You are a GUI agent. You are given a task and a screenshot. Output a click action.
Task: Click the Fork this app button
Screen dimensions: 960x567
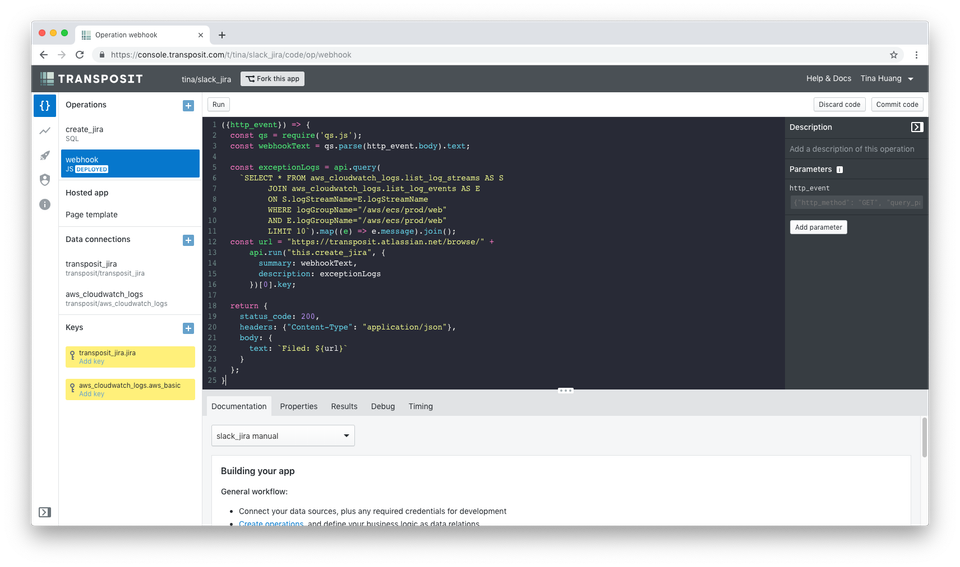point(272,78)
